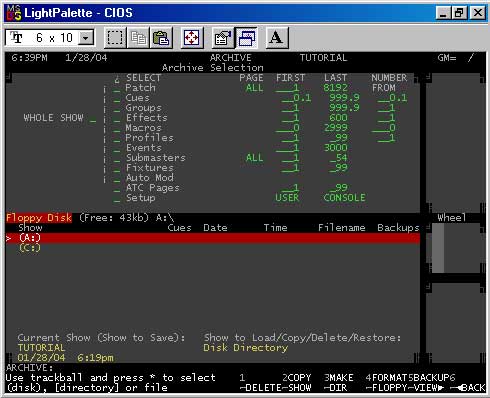Click softkey 6 BACK

(x=468, y=383)
